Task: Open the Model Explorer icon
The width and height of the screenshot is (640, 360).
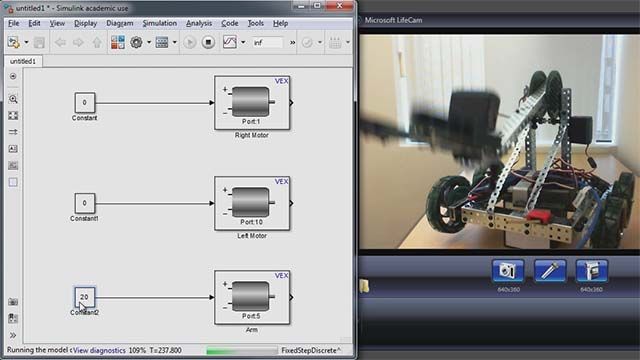Action: click(x=162, y=42)
